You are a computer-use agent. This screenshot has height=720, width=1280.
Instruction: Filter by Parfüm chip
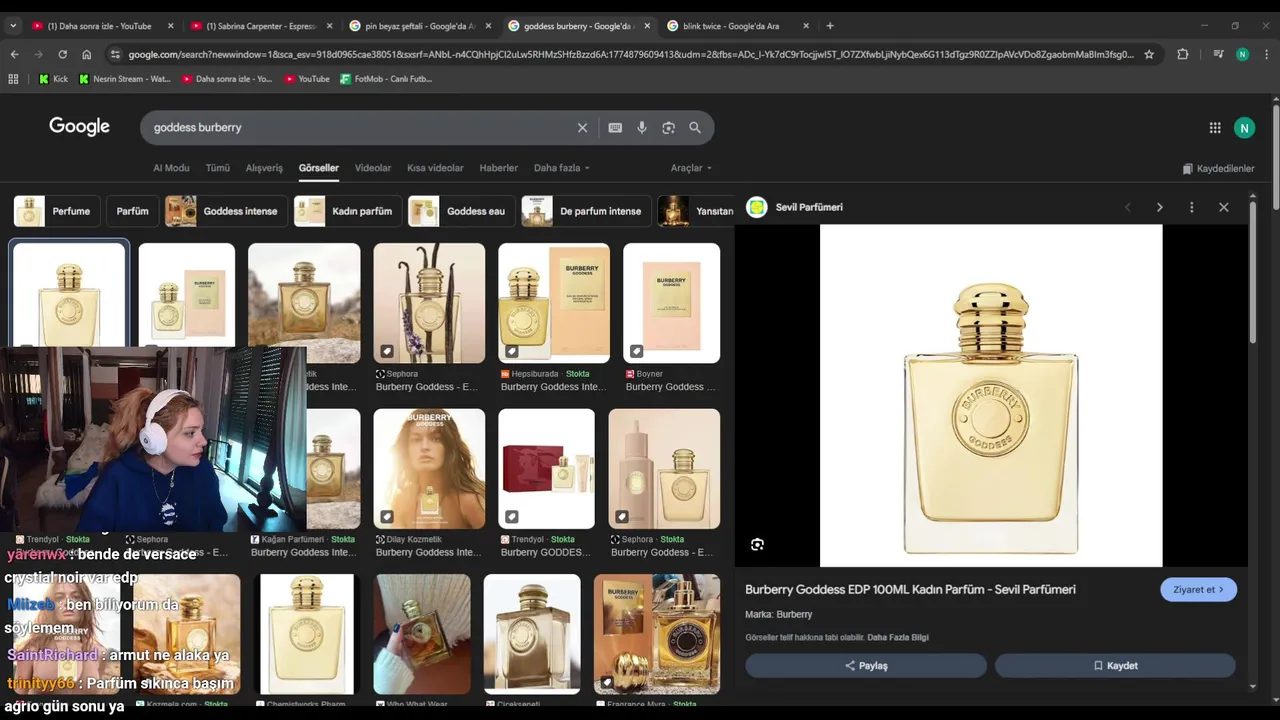[x=132, y=211]
